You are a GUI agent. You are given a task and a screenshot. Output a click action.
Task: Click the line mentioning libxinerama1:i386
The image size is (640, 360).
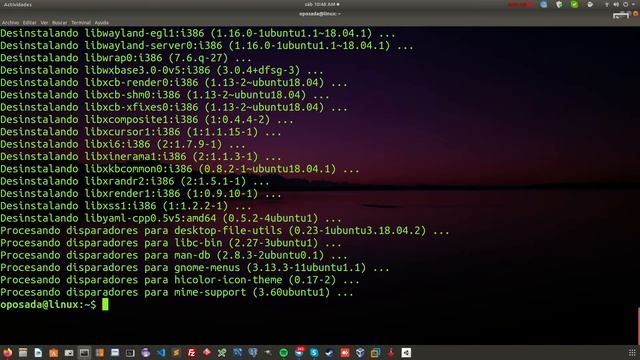(140, 156)
